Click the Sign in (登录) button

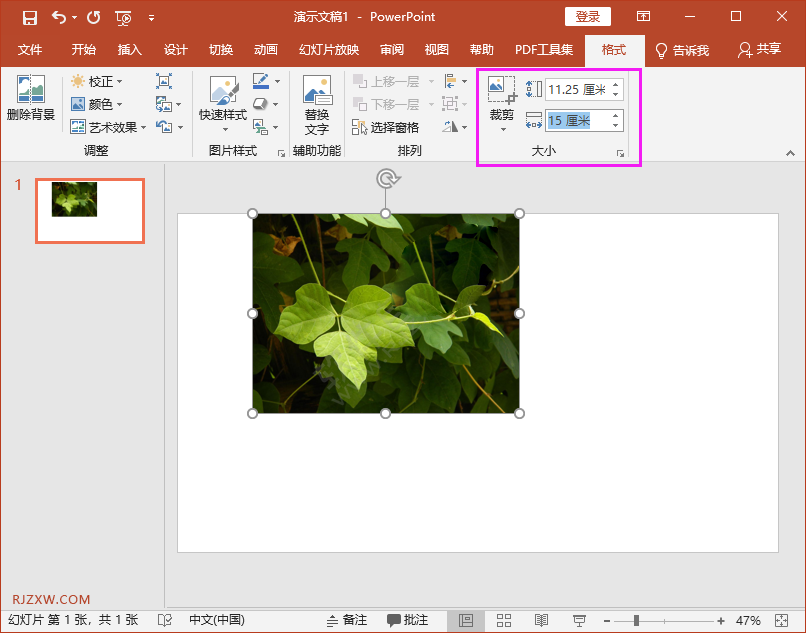pyautogui.click(x=588, y=17)
